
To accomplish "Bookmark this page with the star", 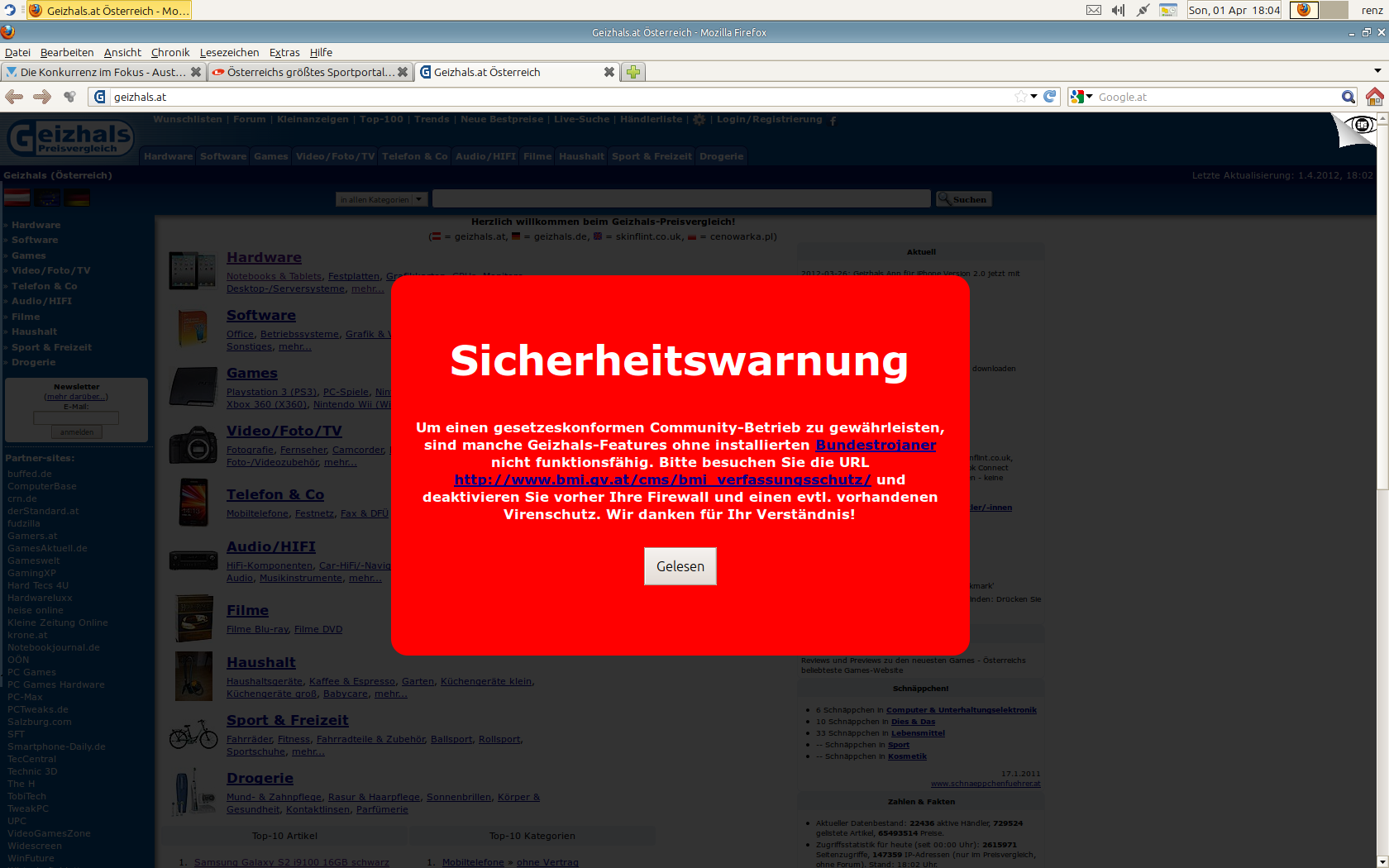I will click(x=1021, y=97).
